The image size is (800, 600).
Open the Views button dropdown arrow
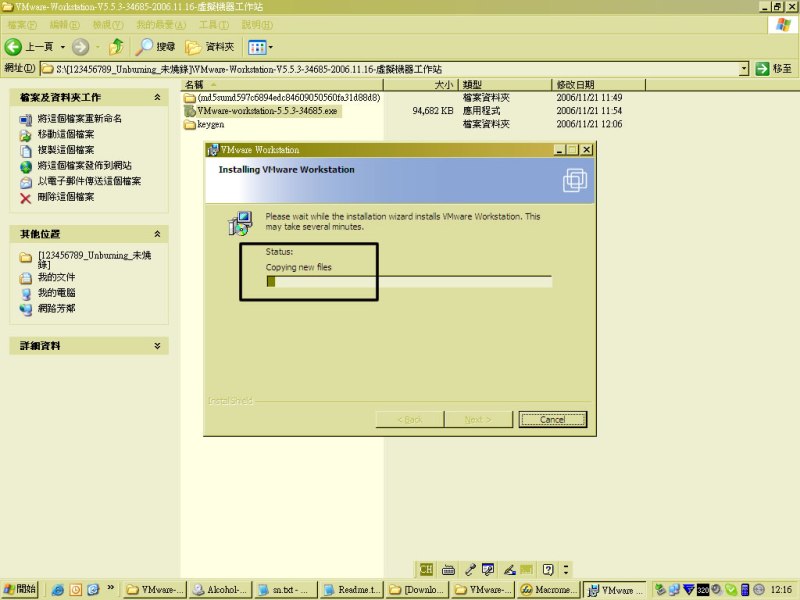(270, 47)
